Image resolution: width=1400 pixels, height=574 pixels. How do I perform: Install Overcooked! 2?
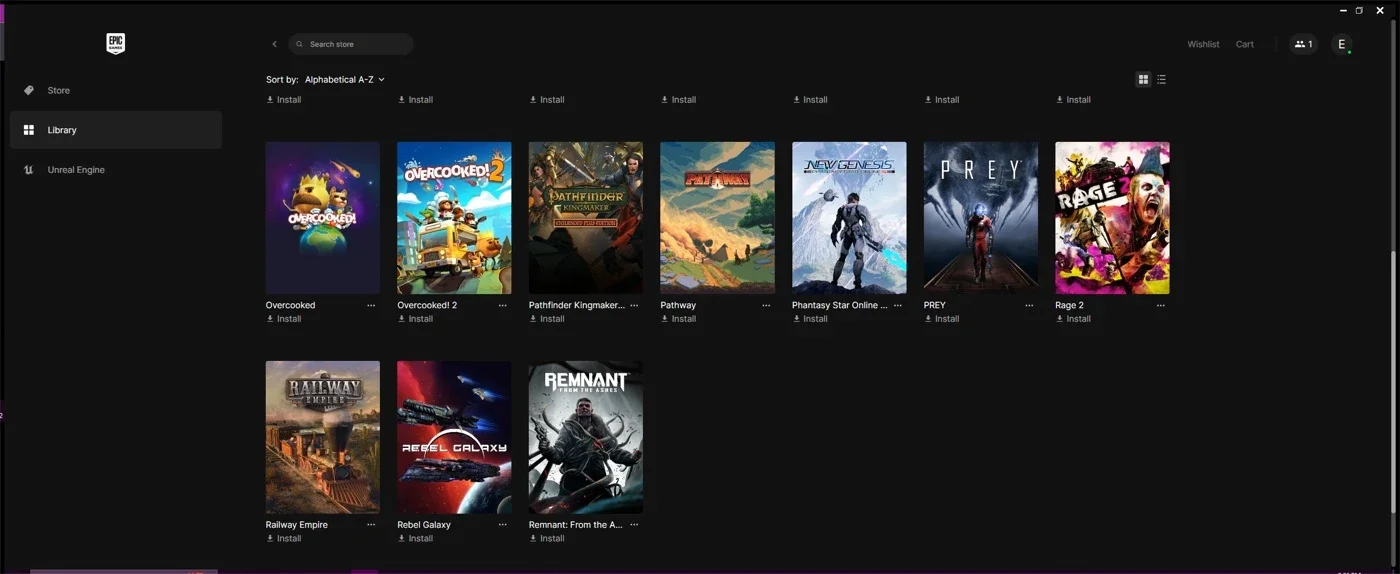(416, 319)
